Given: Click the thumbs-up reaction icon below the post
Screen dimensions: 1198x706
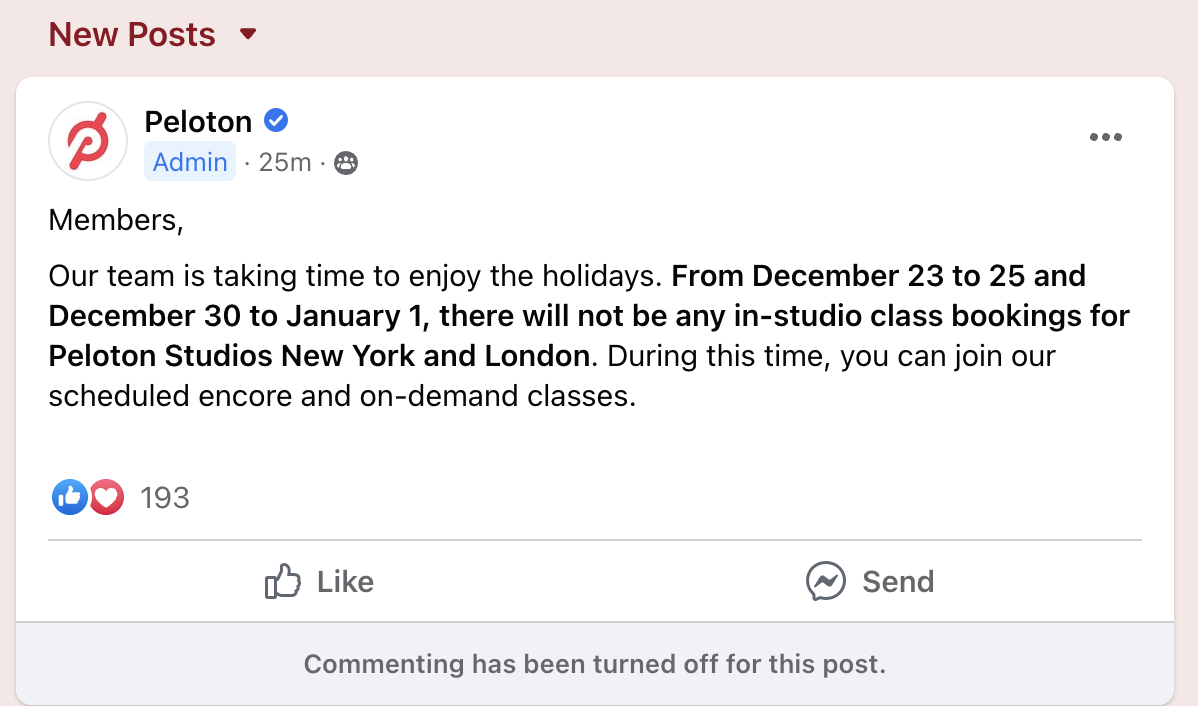Looking at the screenshot, I should coord(69,497).
